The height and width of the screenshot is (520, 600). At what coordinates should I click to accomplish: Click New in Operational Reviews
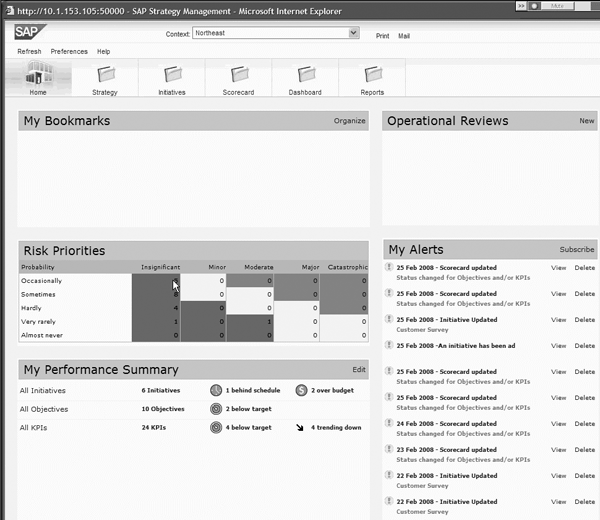(586, 121)
